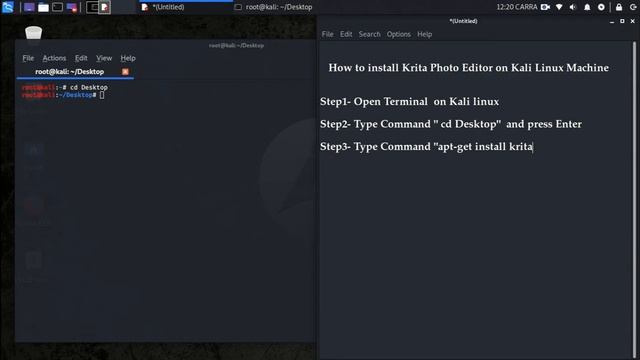Click the terminal prompt cursor line
The width and height of the screenshot is (640, 360).
pyautogui.click(x=63, y=95)
